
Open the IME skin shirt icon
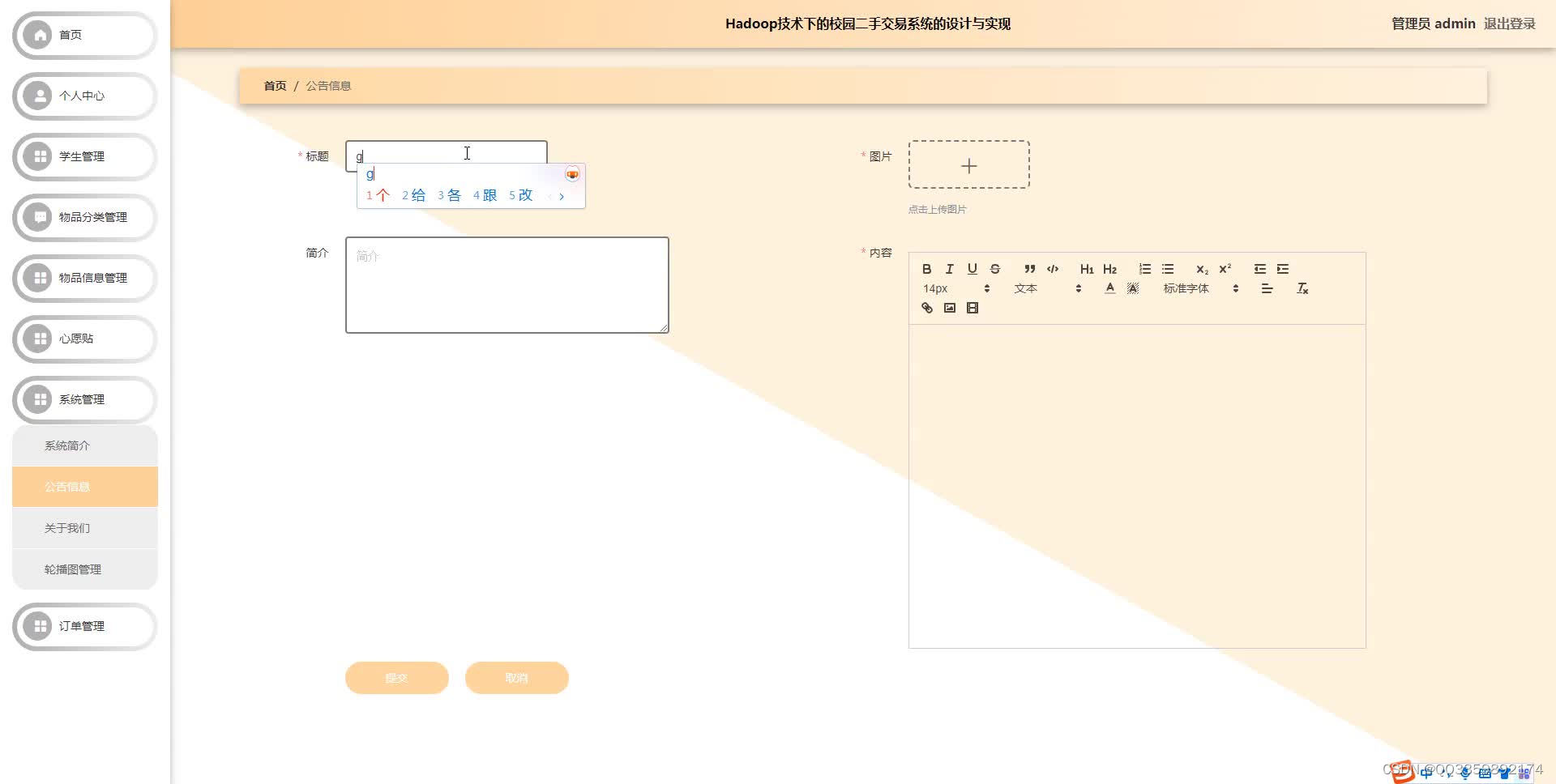pyautogui.click(x=1504, y=773)
